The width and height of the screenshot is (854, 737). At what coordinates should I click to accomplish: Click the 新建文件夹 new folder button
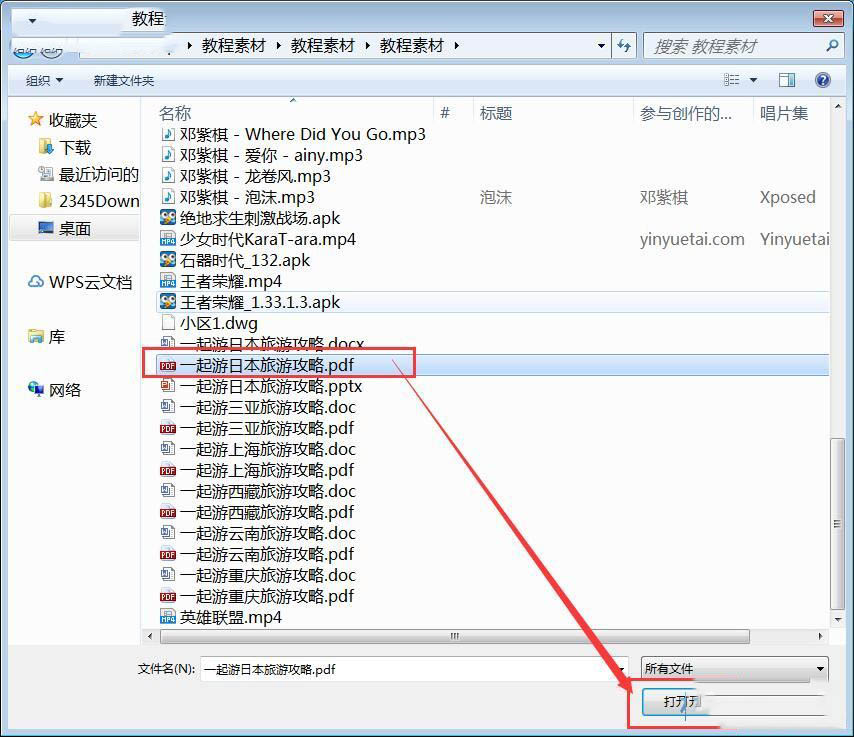[x=124, y=81]
